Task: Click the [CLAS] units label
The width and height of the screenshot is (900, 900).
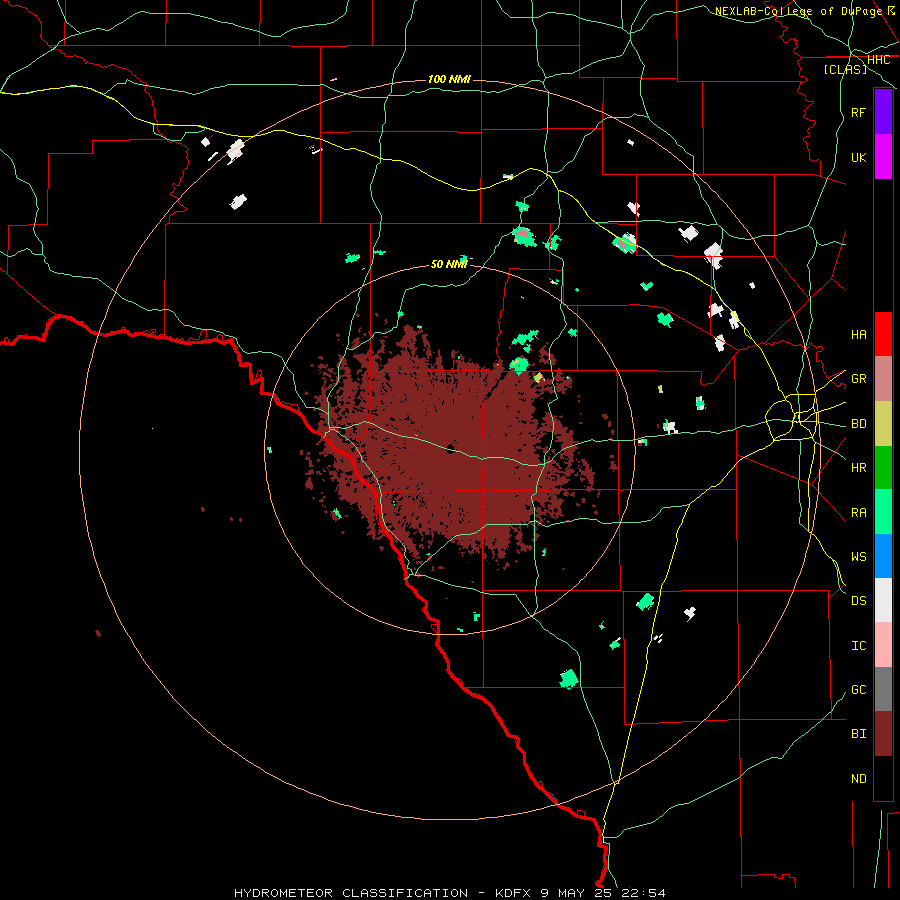Action: coord(845,69)
